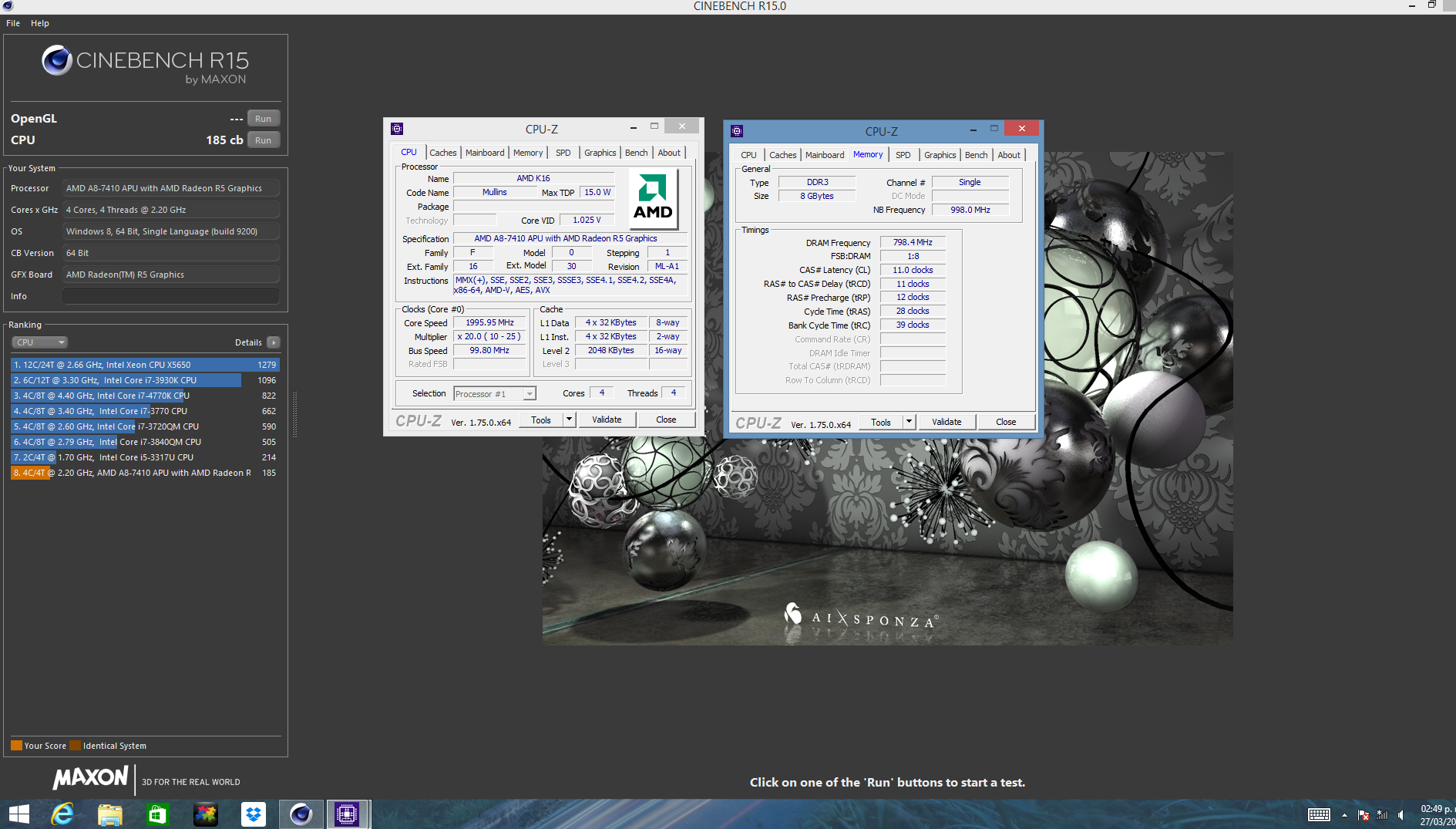This screenshot has width=1456, height=829.
Task: Click the Cinebench app icon in the title bar
Action: 8,5
